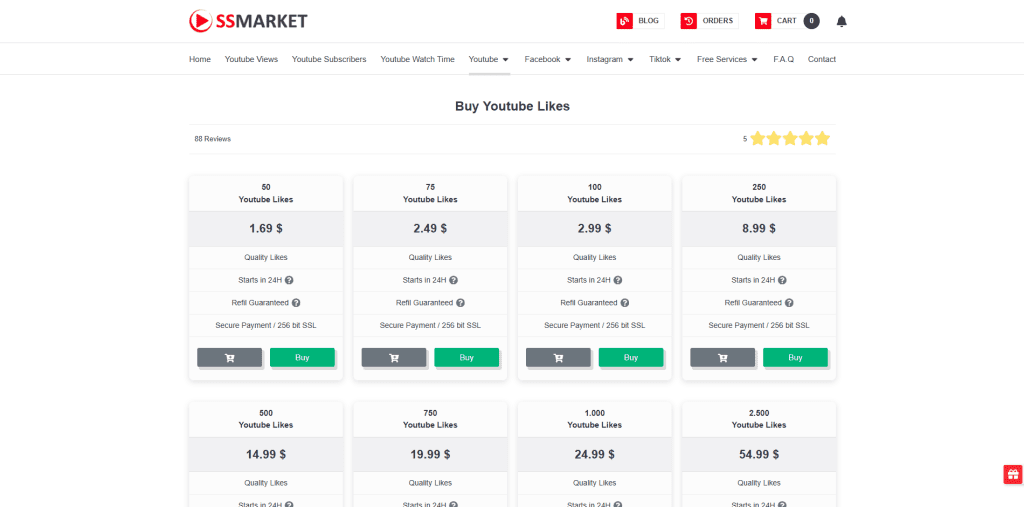Click the 750 Youtube Likes heading
This screenshot has width=1024, height=507.
coord(430,419)
